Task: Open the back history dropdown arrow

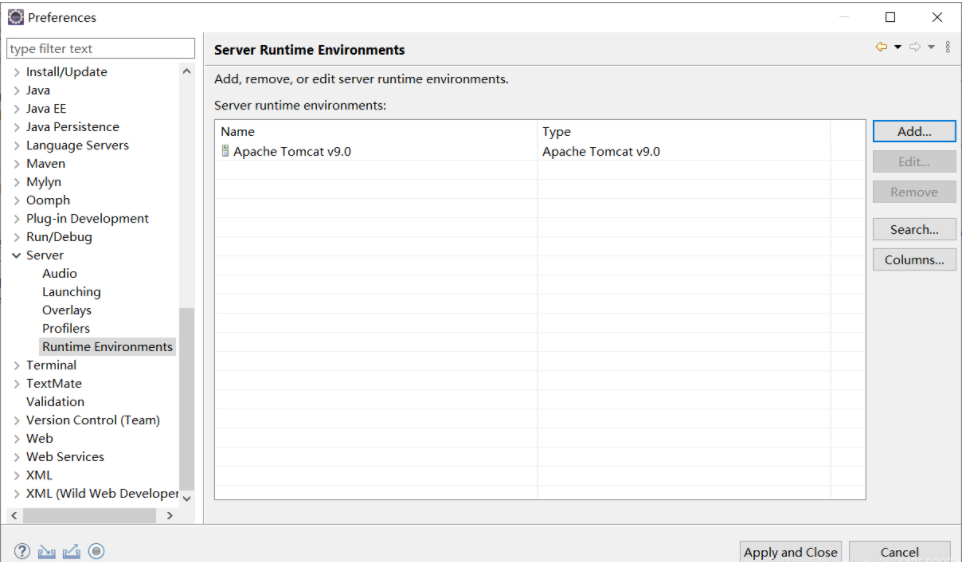Action: 898,47
